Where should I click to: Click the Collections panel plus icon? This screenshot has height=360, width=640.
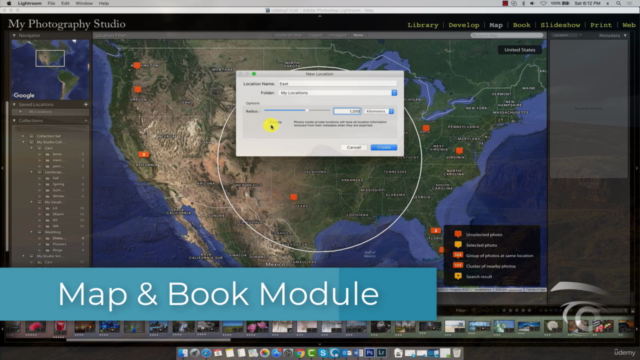(x=86, y=121)
